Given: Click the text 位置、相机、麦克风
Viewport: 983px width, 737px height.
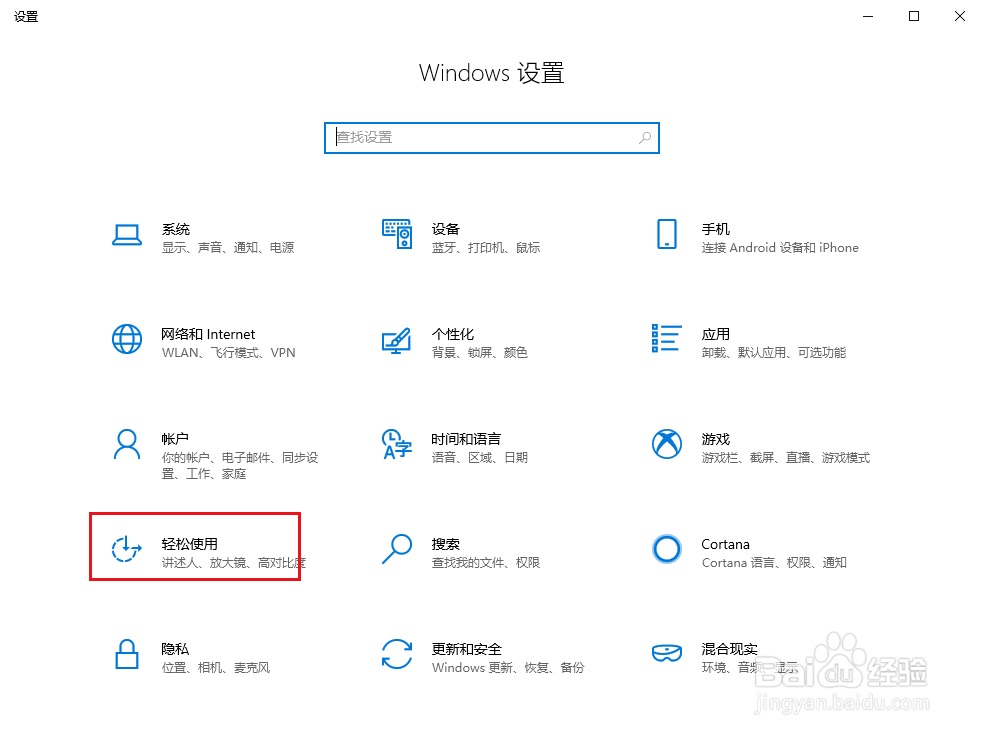Looking at the screenshot, I should pos(216,667).
